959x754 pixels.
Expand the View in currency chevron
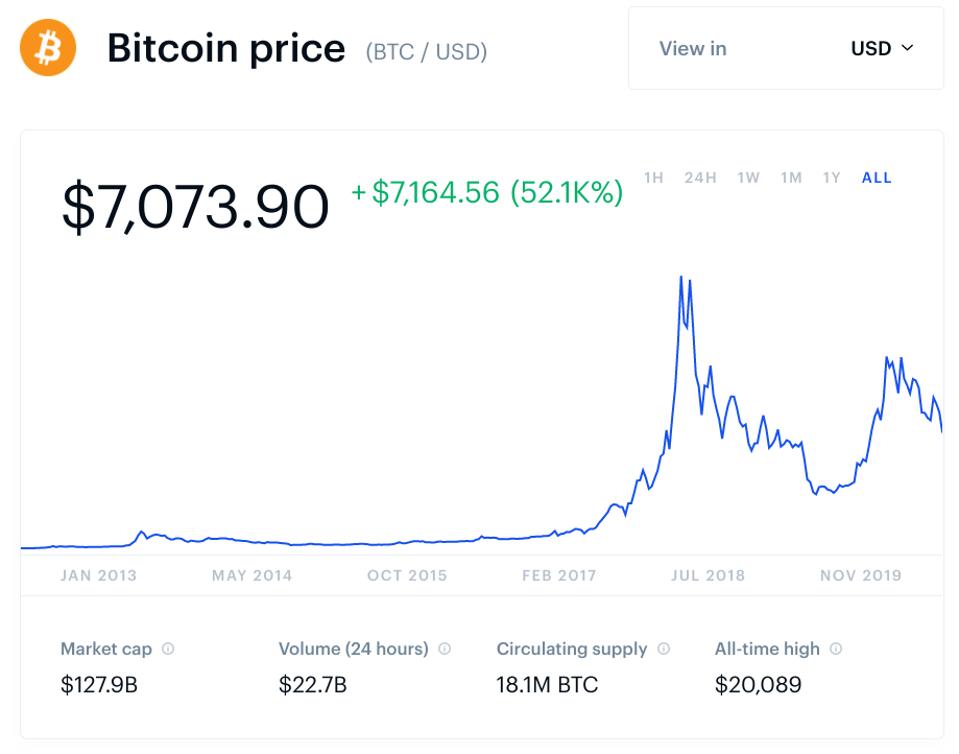[x=908, y=48]
